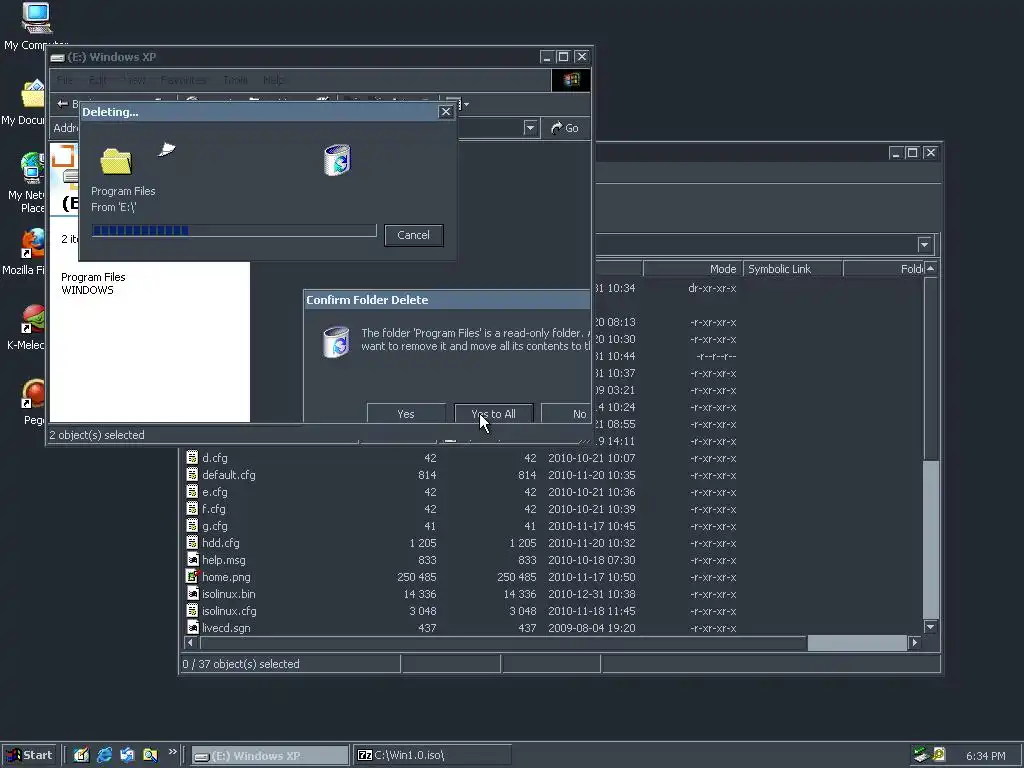The width and height of the screenshot is (1024, 768).
Task: Click first quick launch icon beside Start
Action: [81, 755]
